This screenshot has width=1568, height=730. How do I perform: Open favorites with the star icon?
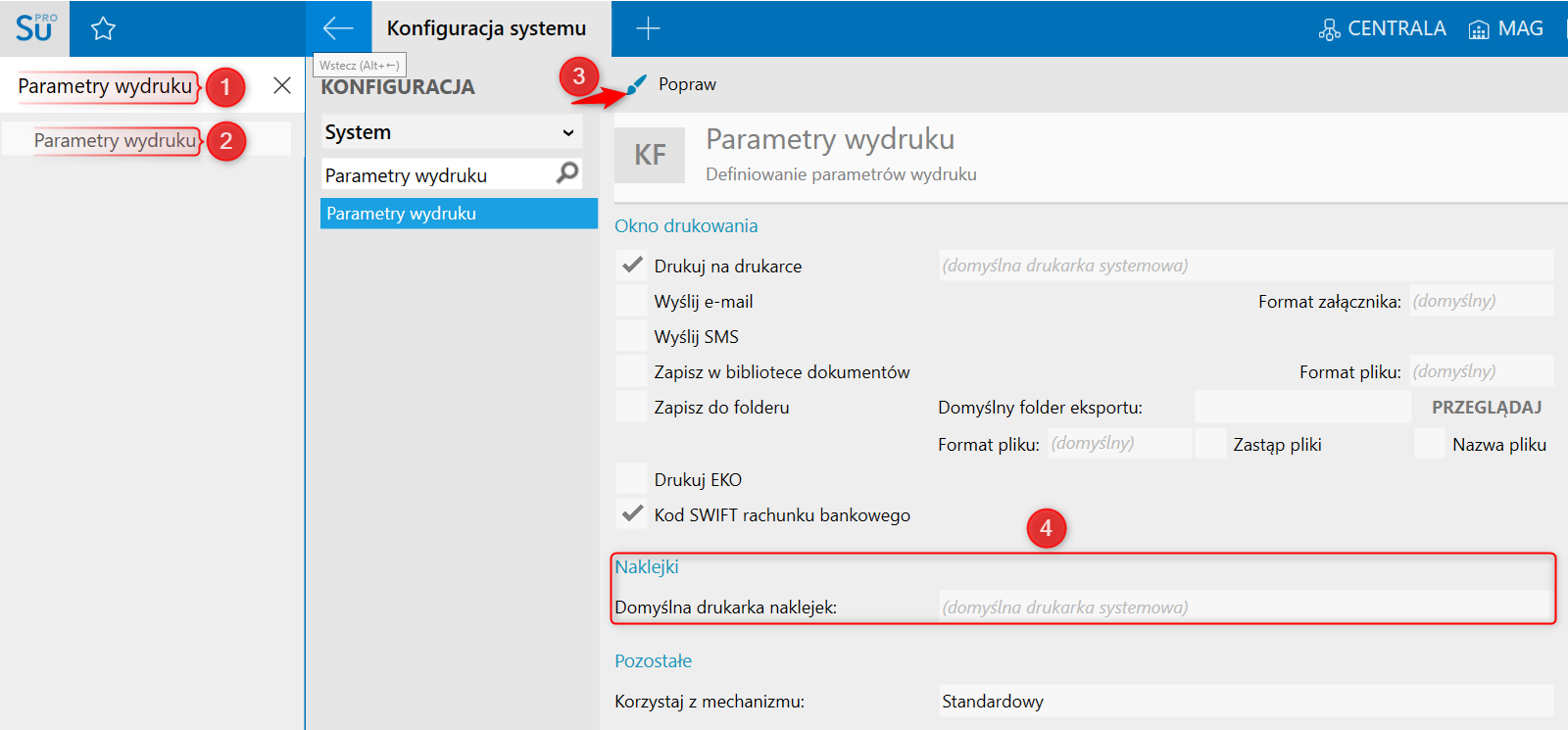point(103,29)
